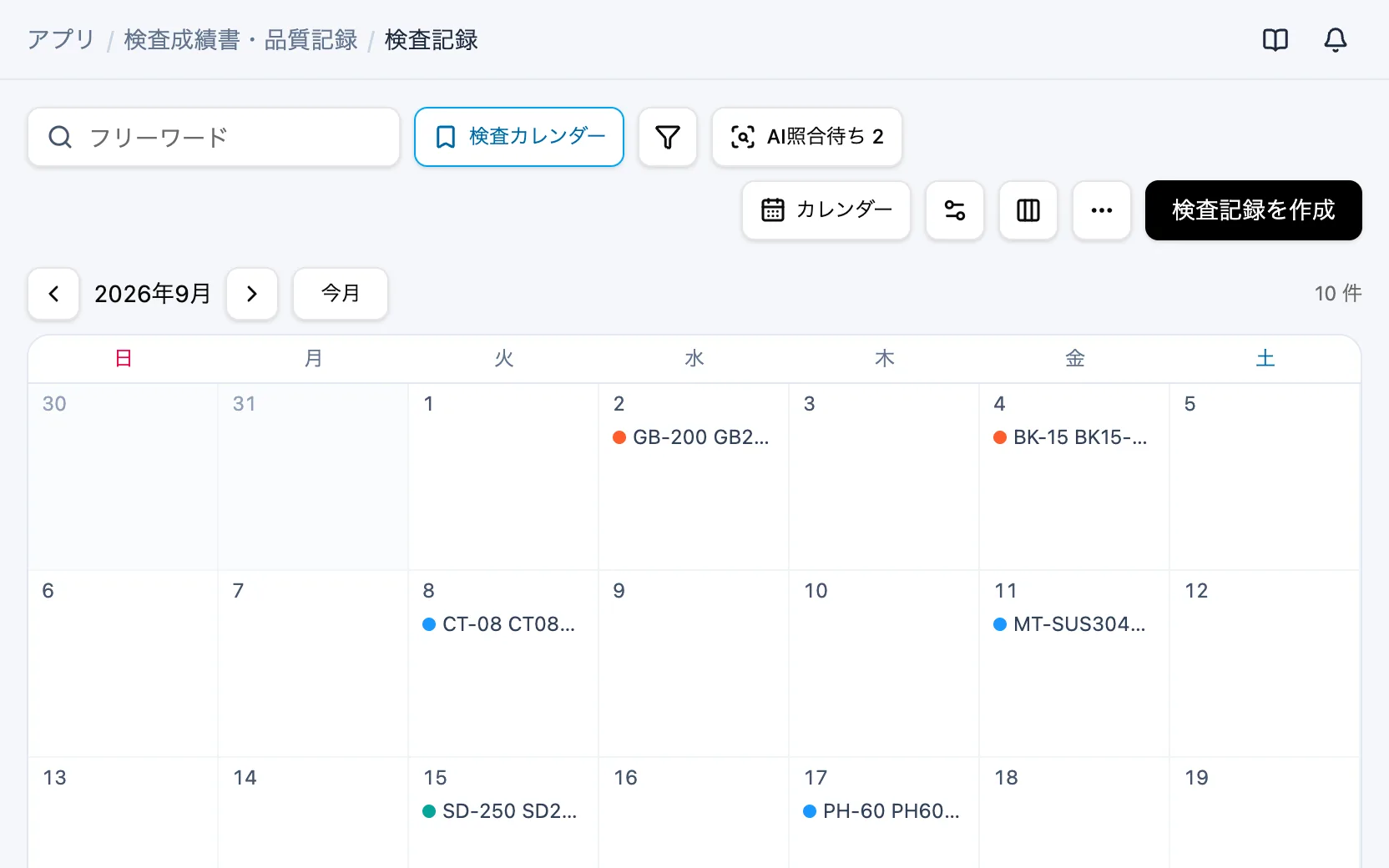
Task: Click the 日 weekday header
Action: [x=124, y=359]
